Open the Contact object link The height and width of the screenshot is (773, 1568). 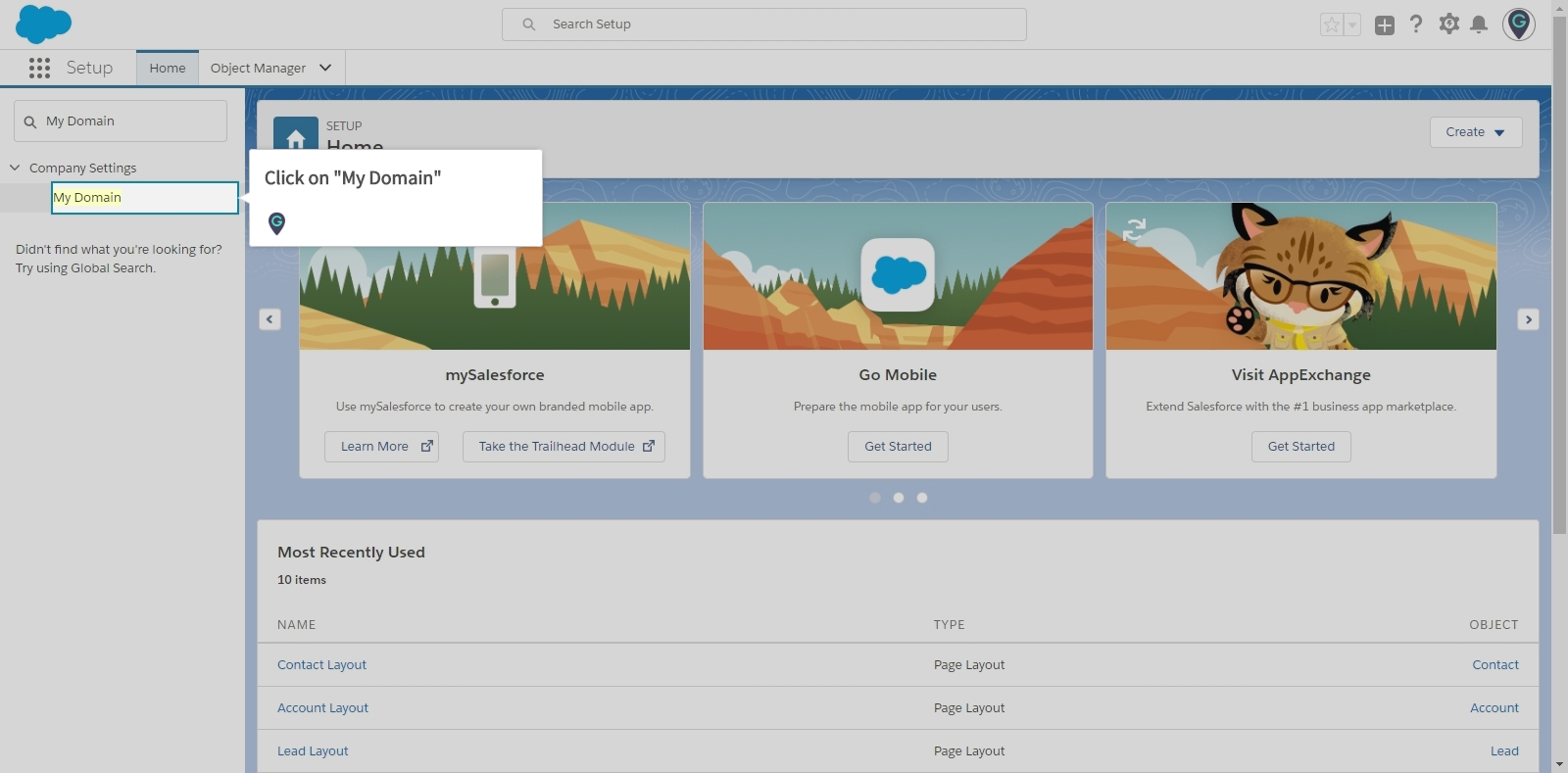[x=1495, y=664]
